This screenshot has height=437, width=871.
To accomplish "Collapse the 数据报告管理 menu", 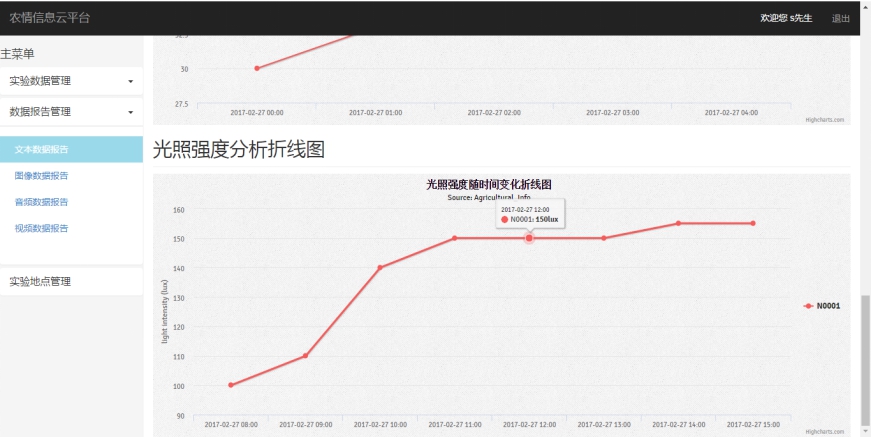I will 71,112.
